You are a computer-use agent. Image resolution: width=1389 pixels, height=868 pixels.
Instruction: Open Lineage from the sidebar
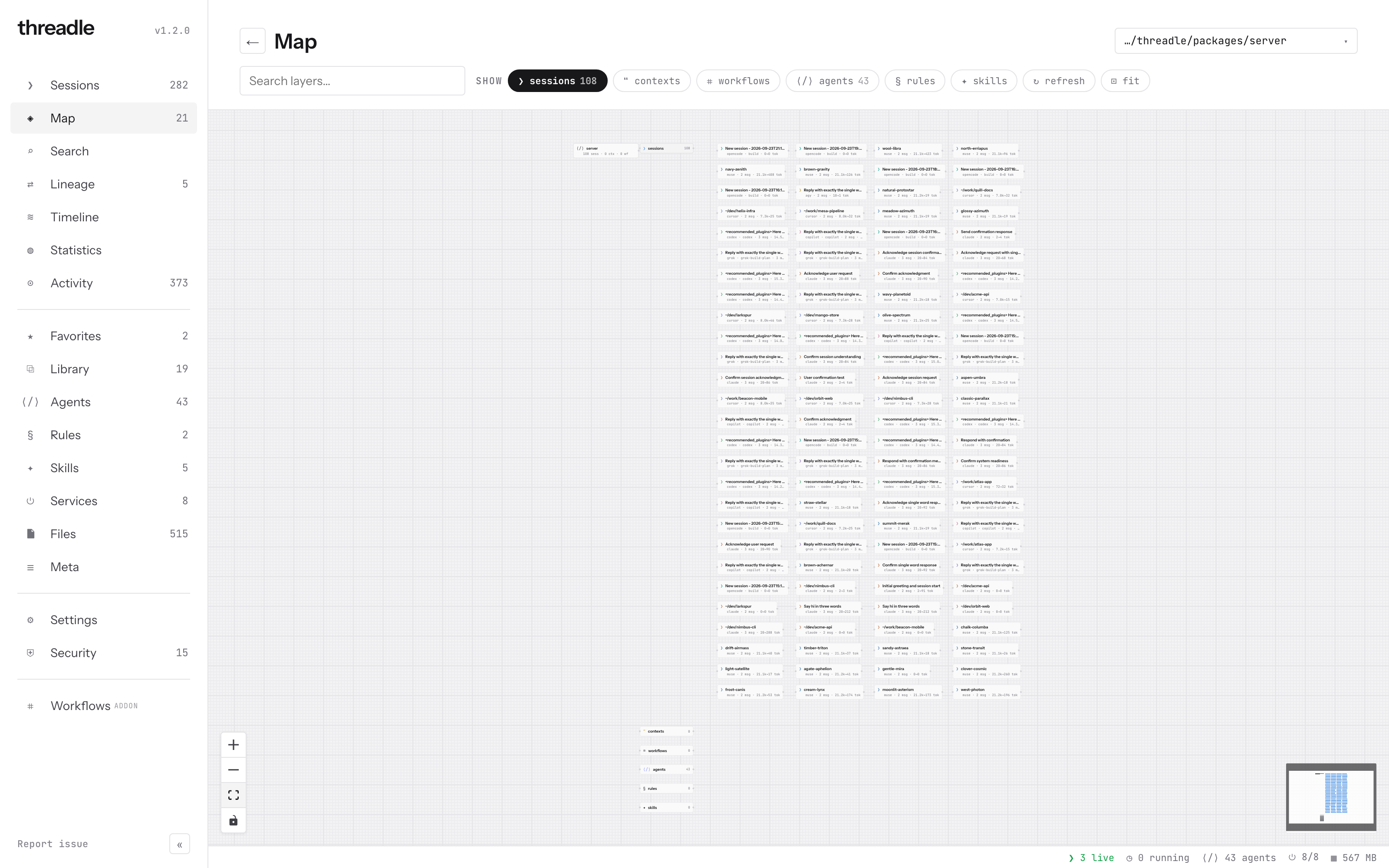point(103,184)
